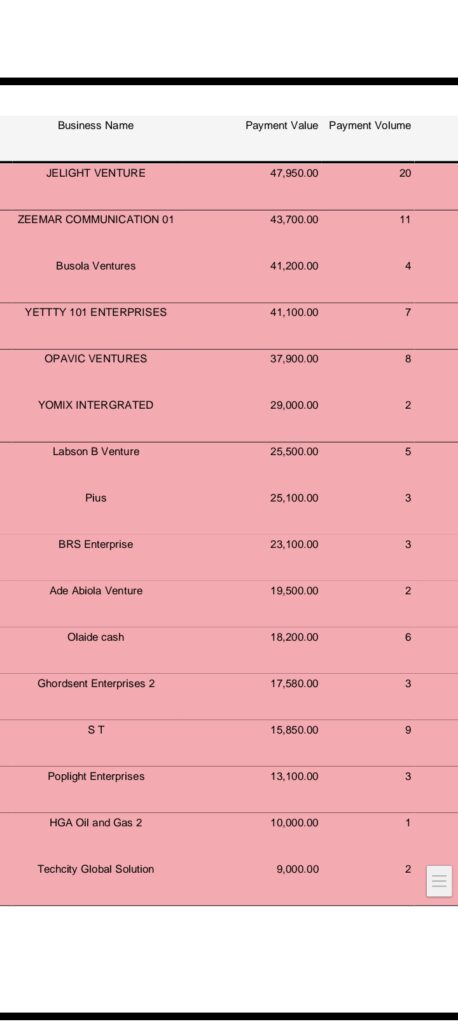Tap the YOMIX INTERGRATED business name
458x1024 pixels.
click(x=95, y=405)
